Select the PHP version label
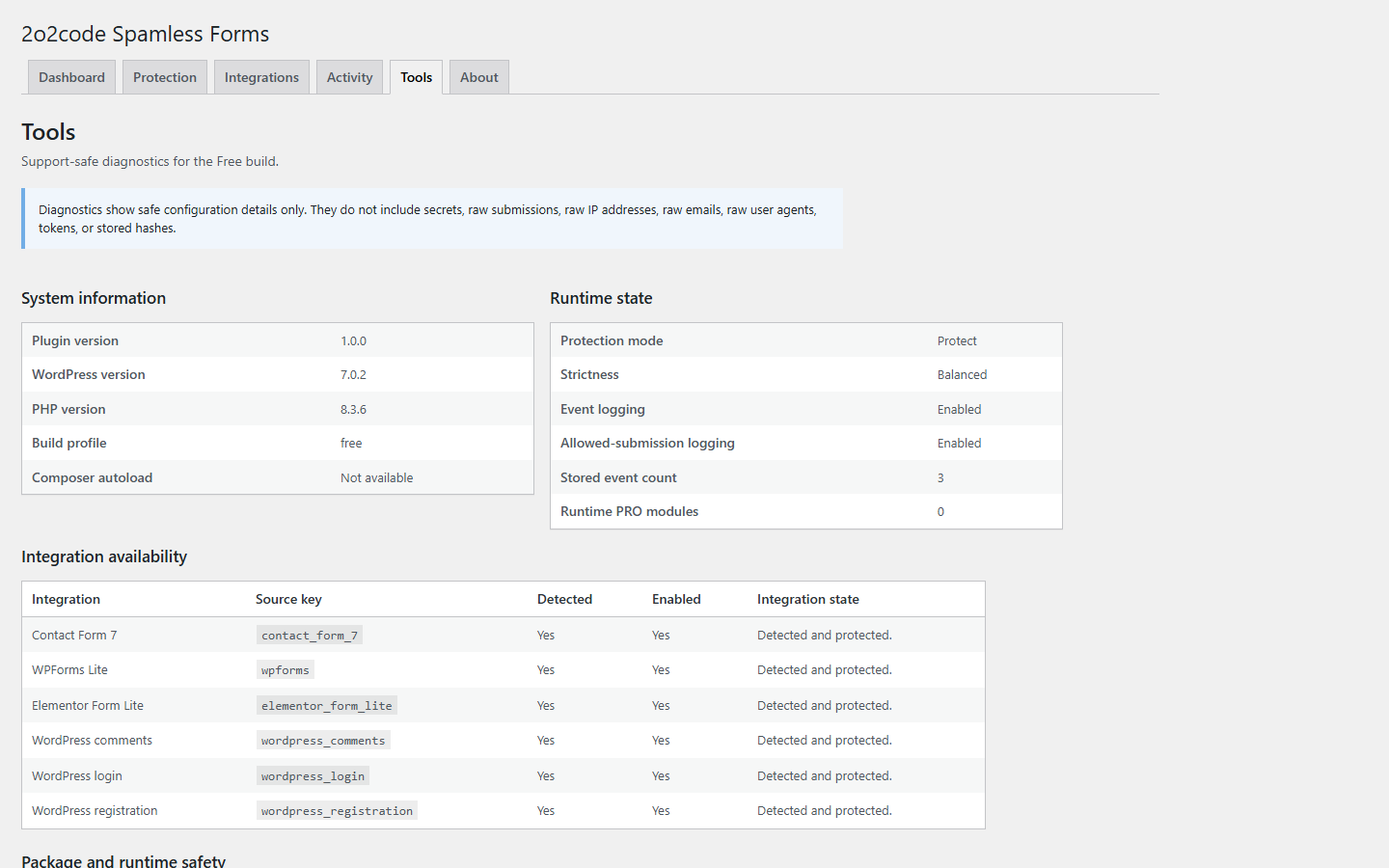The height and width of the screenshot is (868, 1389). click(x=68, y=409)
